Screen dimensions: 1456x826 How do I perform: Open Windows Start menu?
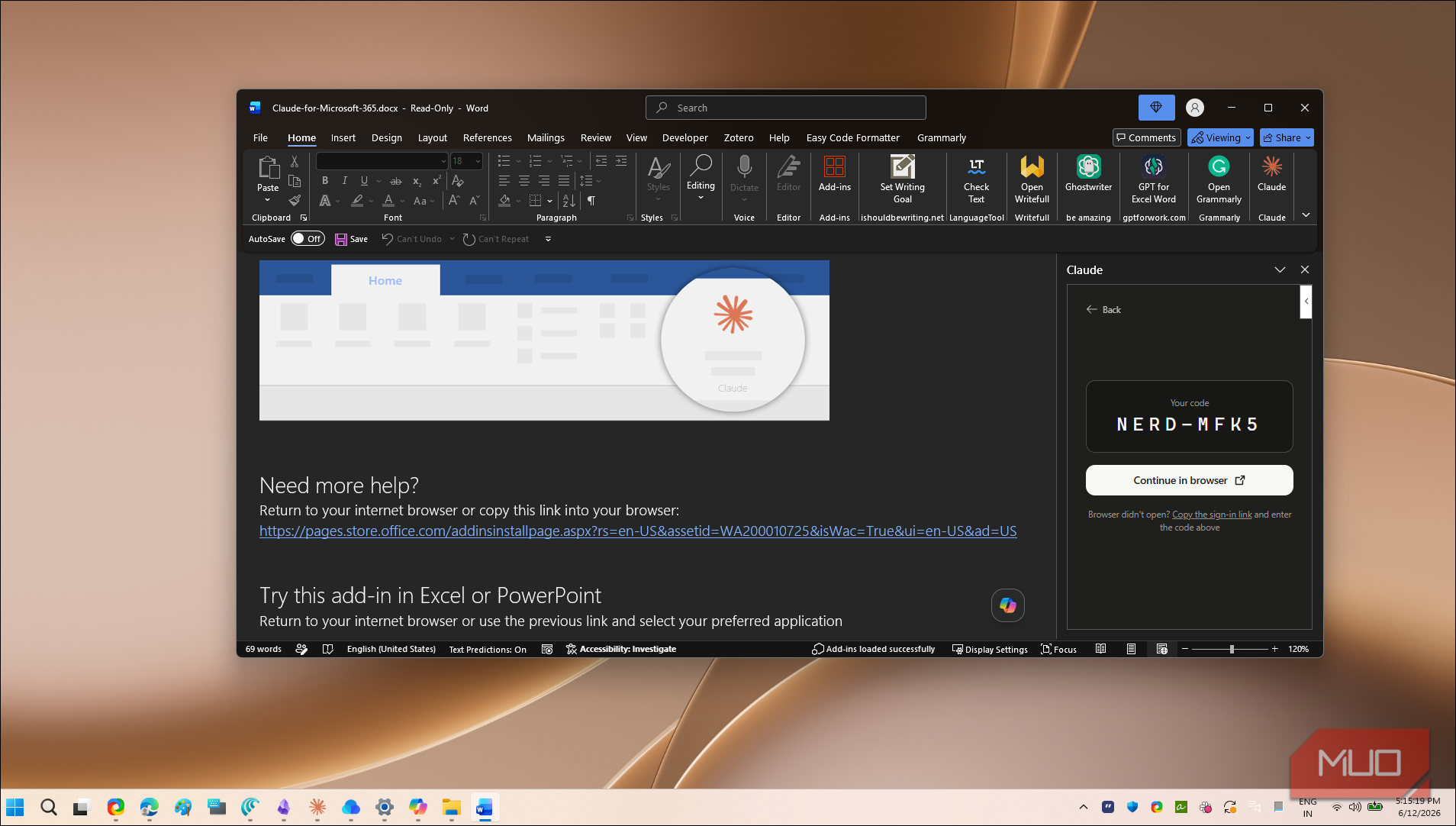(14, 807)
